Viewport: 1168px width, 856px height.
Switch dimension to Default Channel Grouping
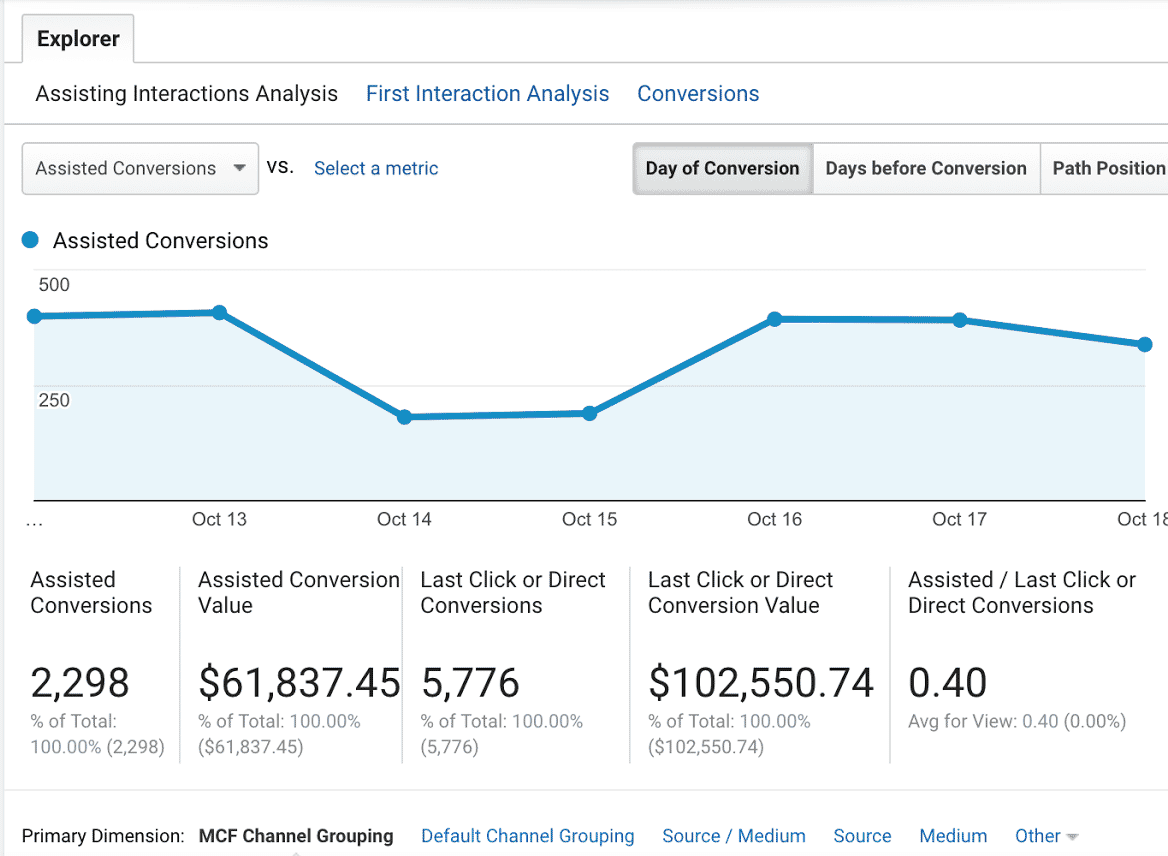pyautogui.click(x=527, y=836)
